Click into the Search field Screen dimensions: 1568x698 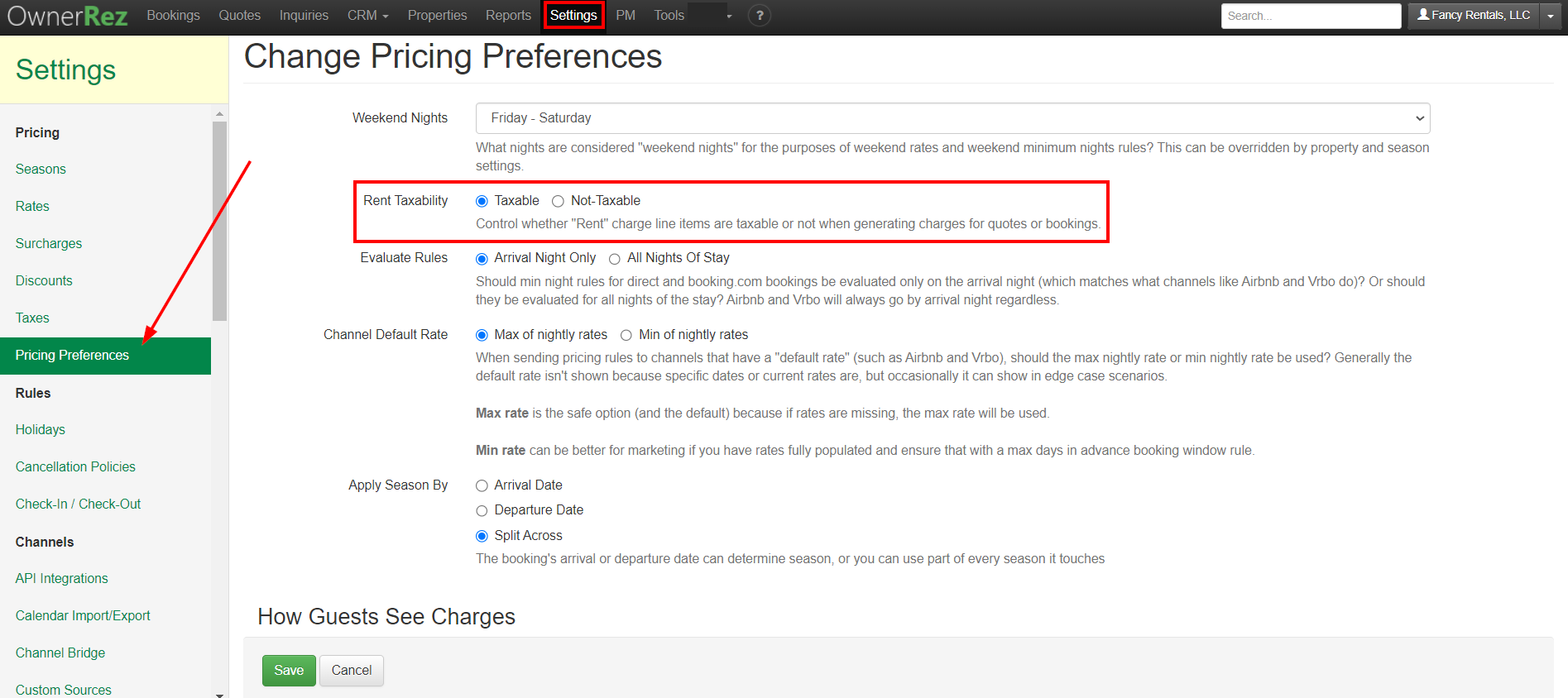tap(1310, 16)
